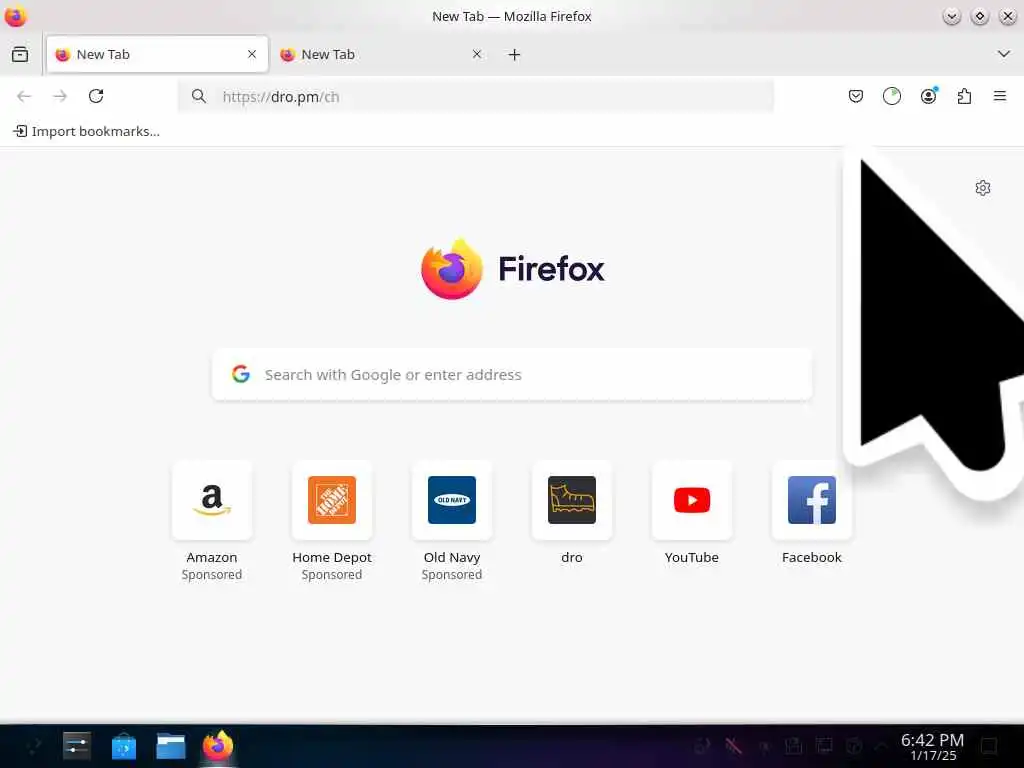This screenshot has width=1024, height=768.
Task: Open the clock showing 6:42 PM
Action: 933,746
